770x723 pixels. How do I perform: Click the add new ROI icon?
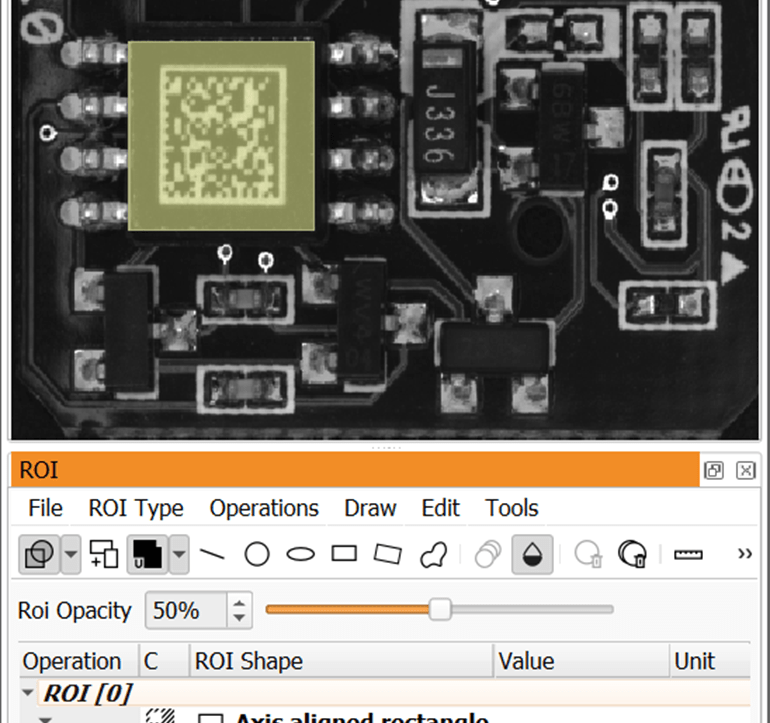tap(104, 554)
